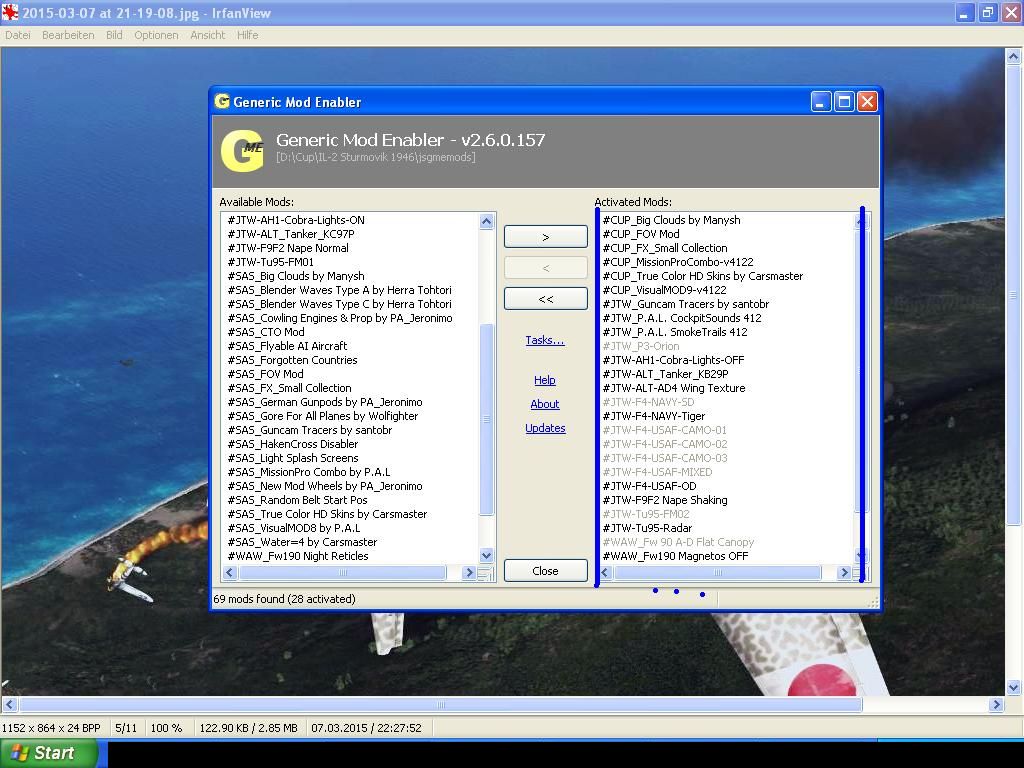This screenshot has width=1024, height=768.
Task: Select #SAS_German Gunpods by PA_Jeronimo
Action: pyautogui.click(x=325, y=402)
